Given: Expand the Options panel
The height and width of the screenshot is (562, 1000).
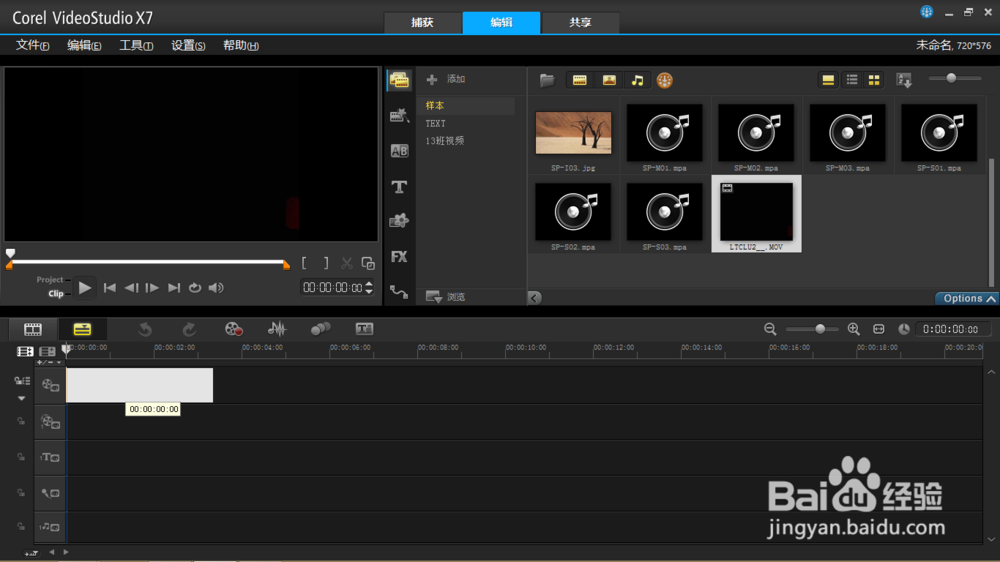Looking at the screenshot, I should pyautogui.click(x=967, y=299).
